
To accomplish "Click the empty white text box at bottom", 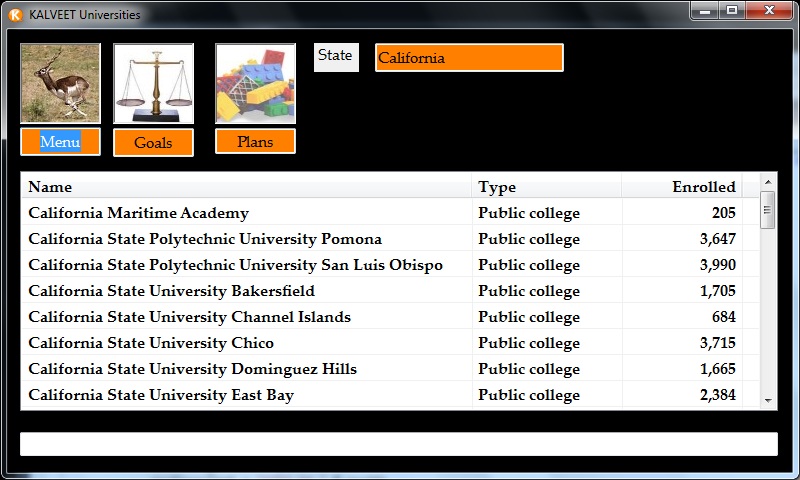I will (x=398, y=444).
